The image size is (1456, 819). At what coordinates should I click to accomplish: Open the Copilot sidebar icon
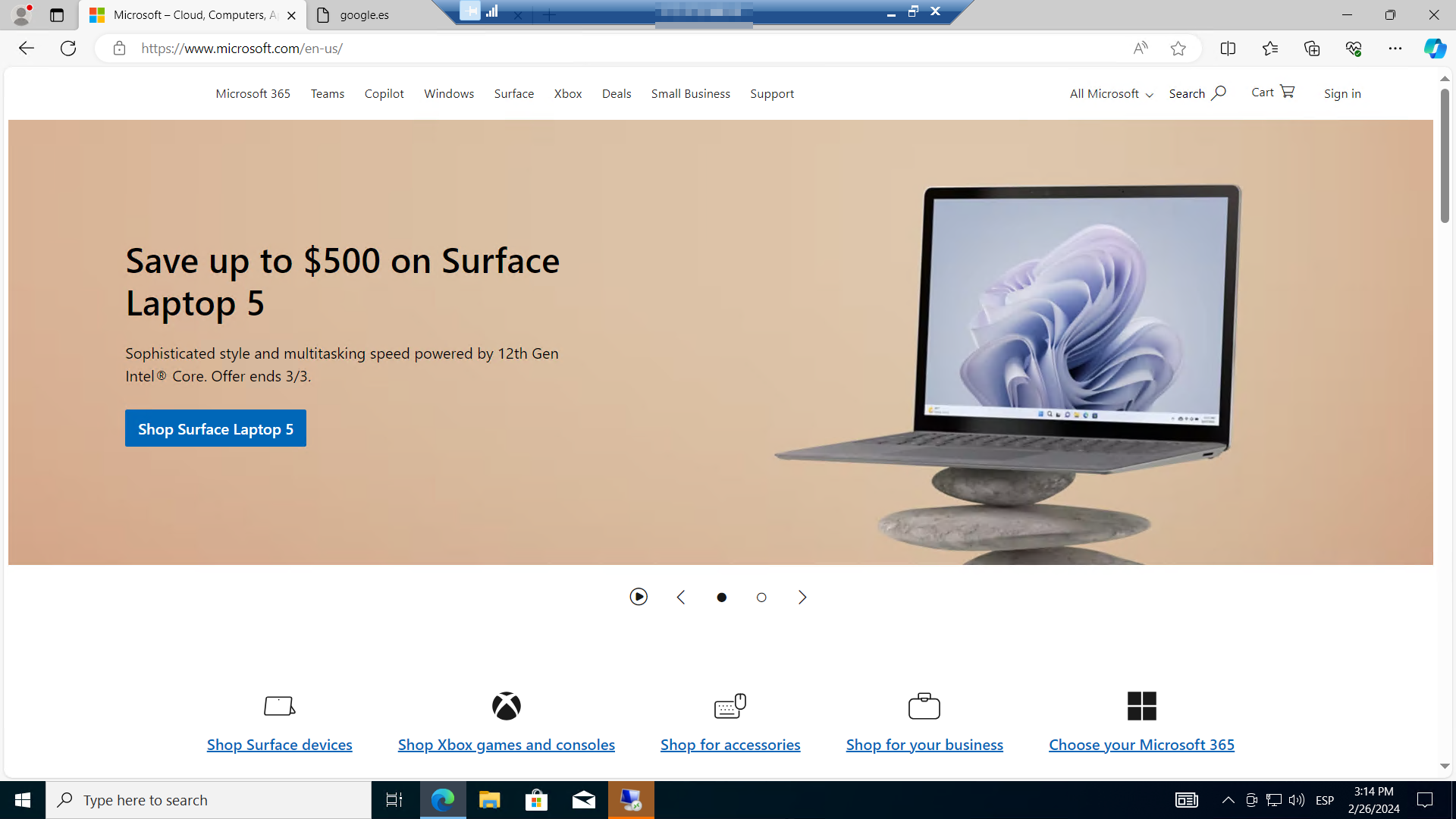coord(1434,49)
